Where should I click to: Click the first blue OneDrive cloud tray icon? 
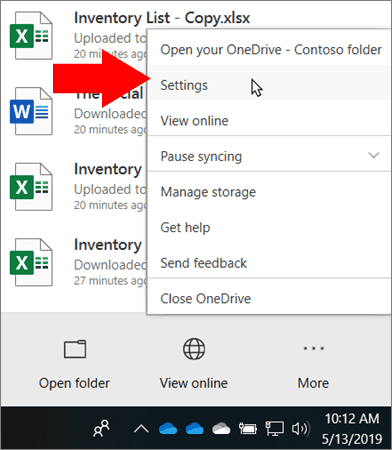click(168, 428)
